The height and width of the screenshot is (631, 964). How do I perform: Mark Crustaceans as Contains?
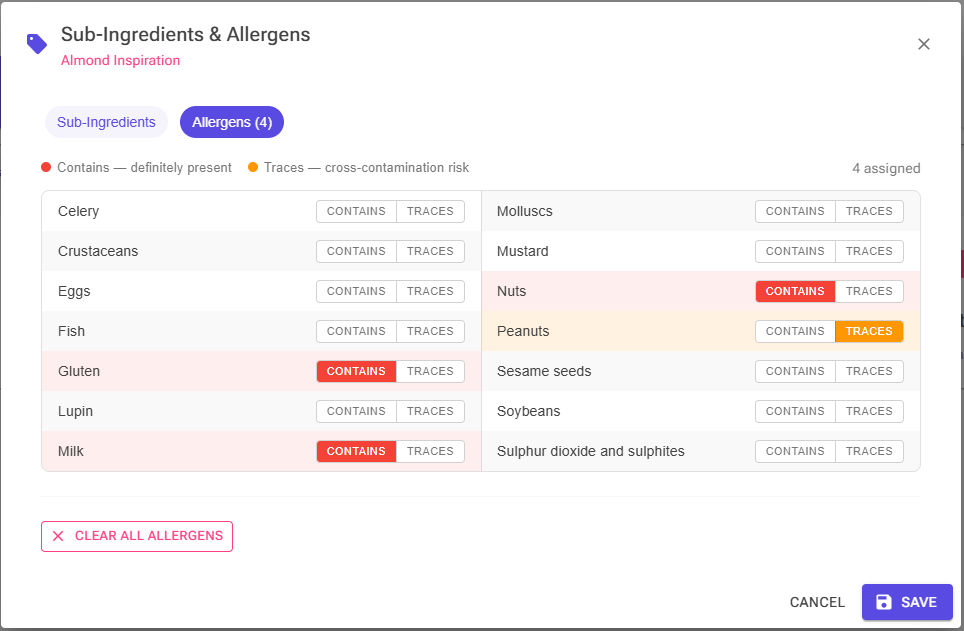(356, 252)
